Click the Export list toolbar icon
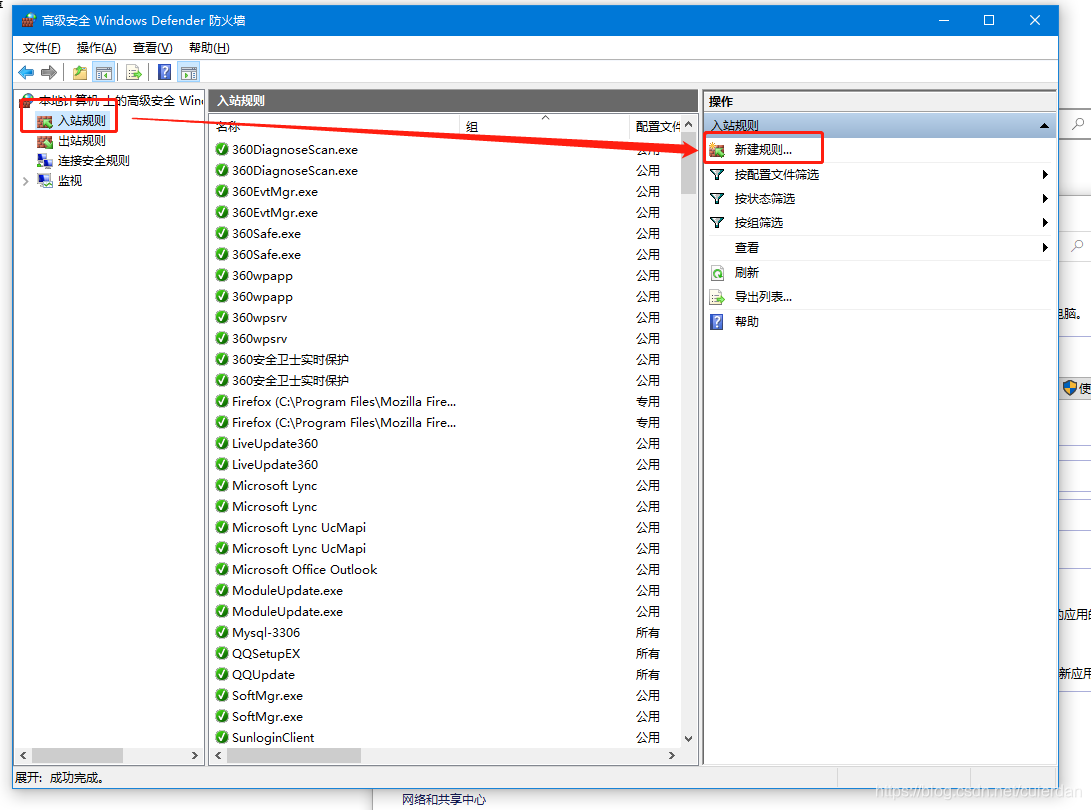 (x=134, y=72)
